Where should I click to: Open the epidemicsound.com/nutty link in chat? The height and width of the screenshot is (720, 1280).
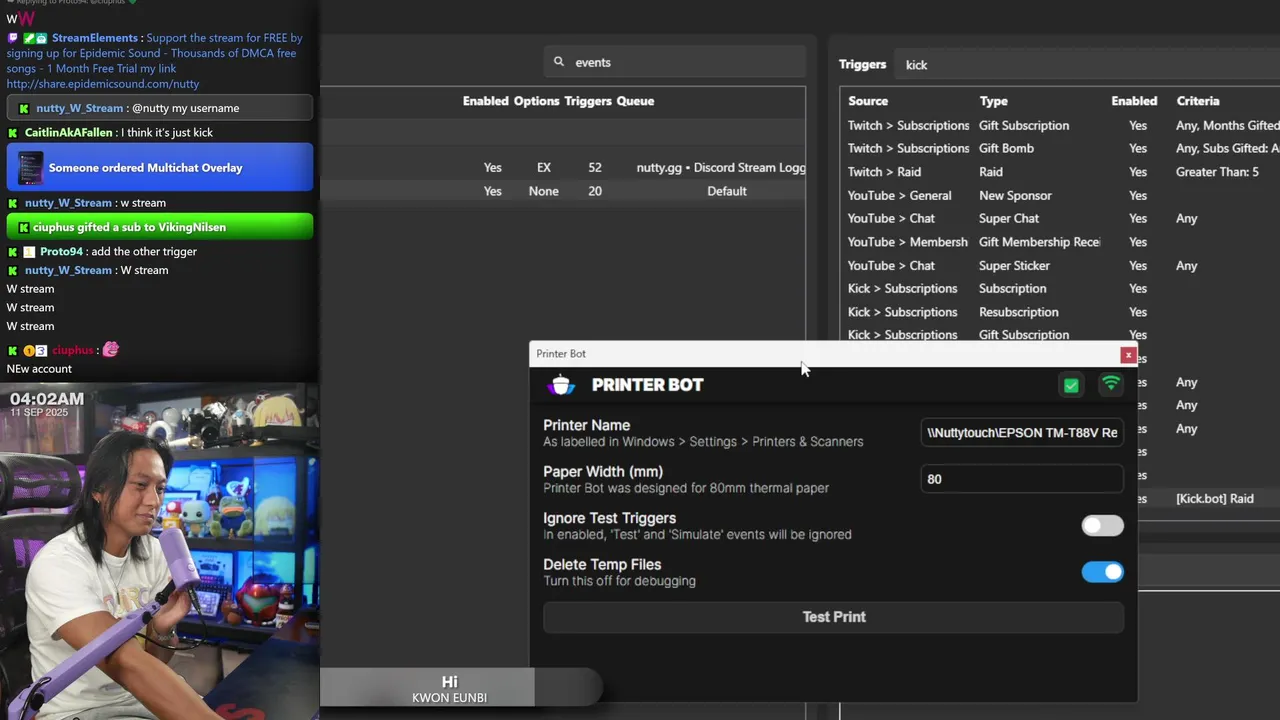coord(103,84)
